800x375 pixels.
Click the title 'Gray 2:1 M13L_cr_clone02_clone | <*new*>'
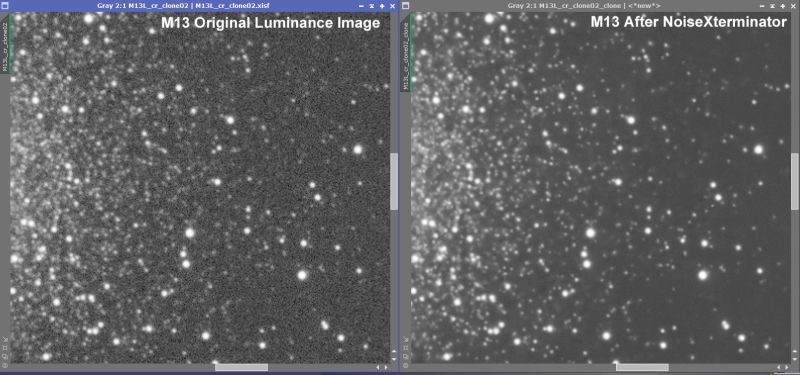coord(585,6)
